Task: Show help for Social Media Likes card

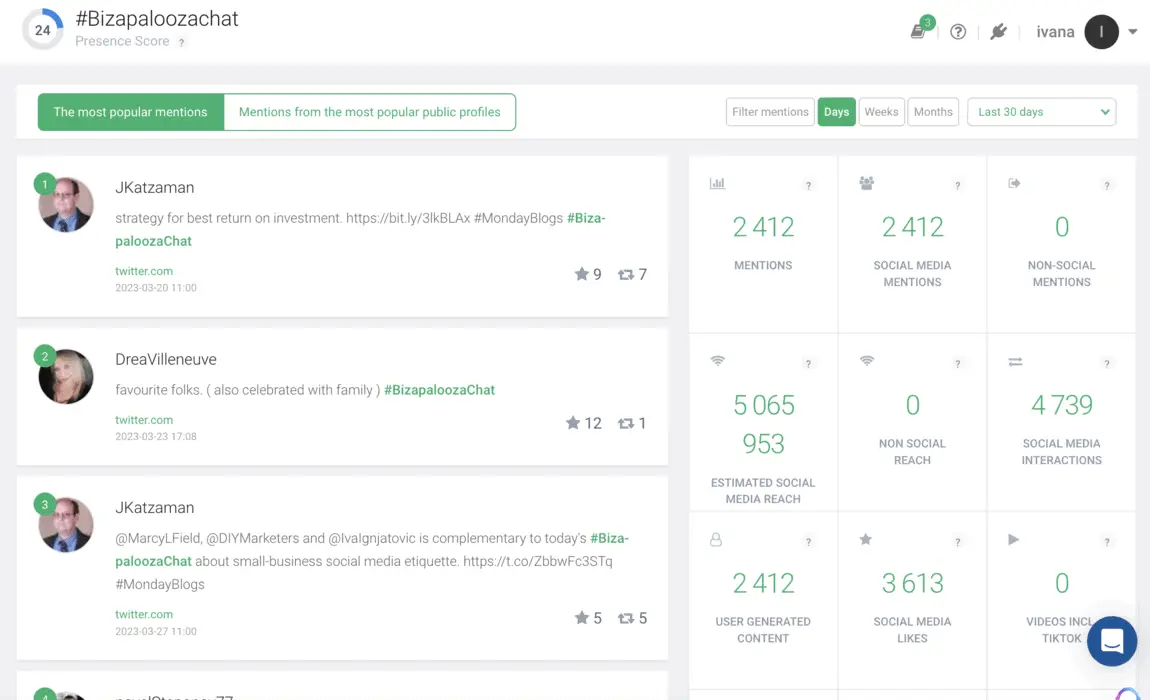Action: pos(957,542)
